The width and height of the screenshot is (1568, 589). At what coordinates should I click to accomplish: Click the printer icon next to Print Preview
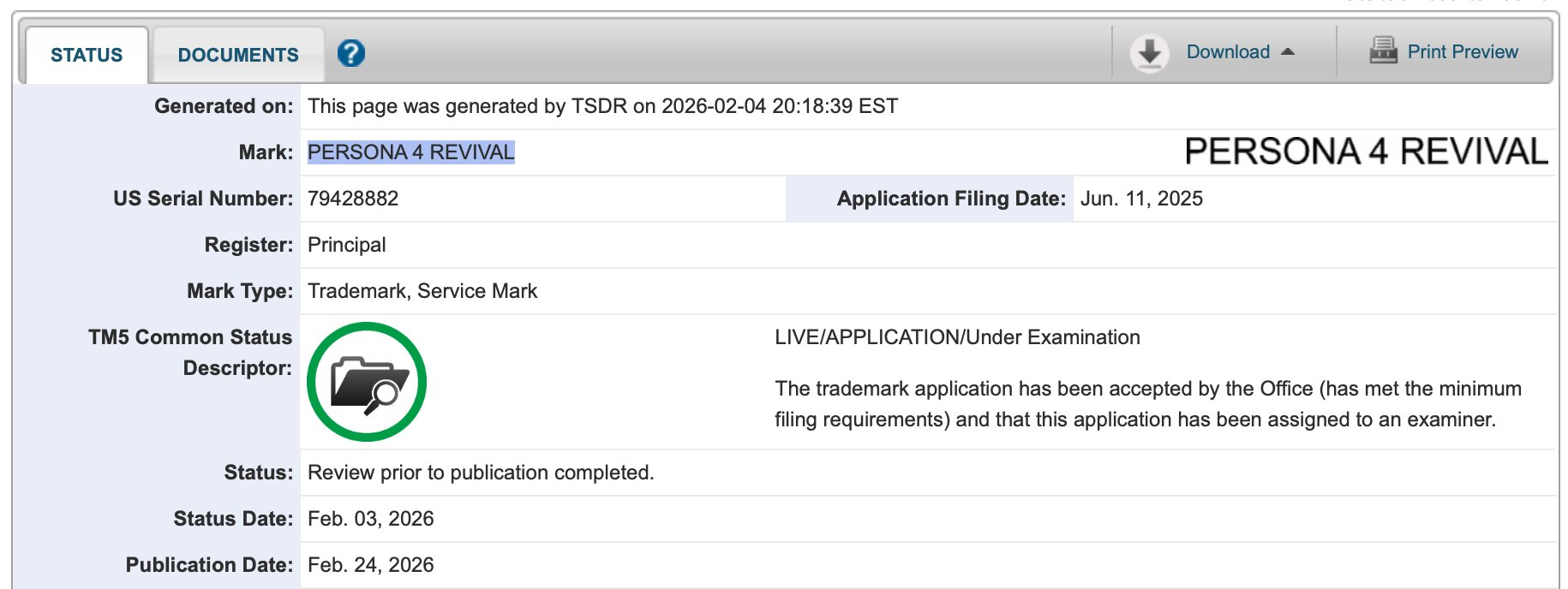[x=1383, y=51]
